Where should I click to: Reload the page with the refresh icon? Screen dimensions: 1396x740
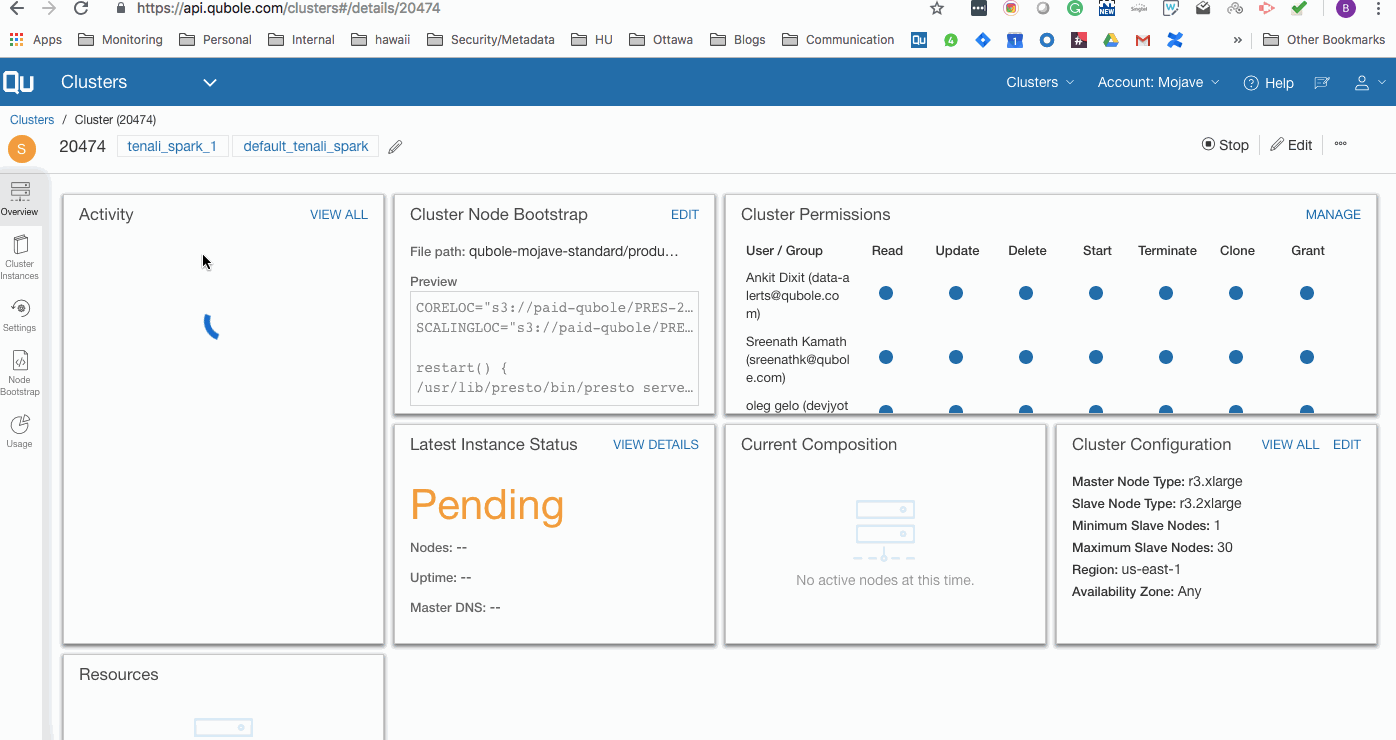[x=82, y=8]
